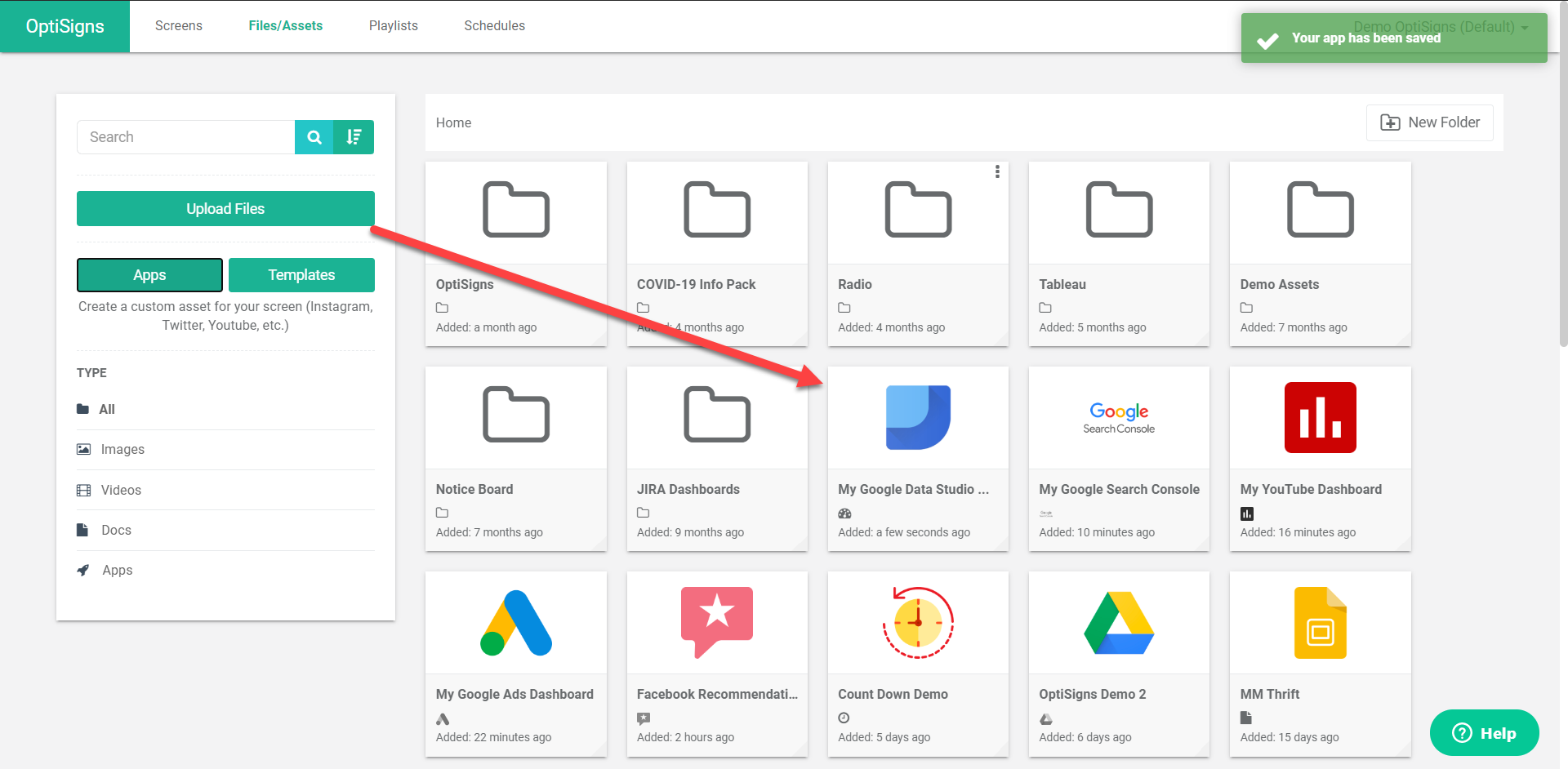
Task: Open the OptiSigns folder icon
Action: point(516,210)
